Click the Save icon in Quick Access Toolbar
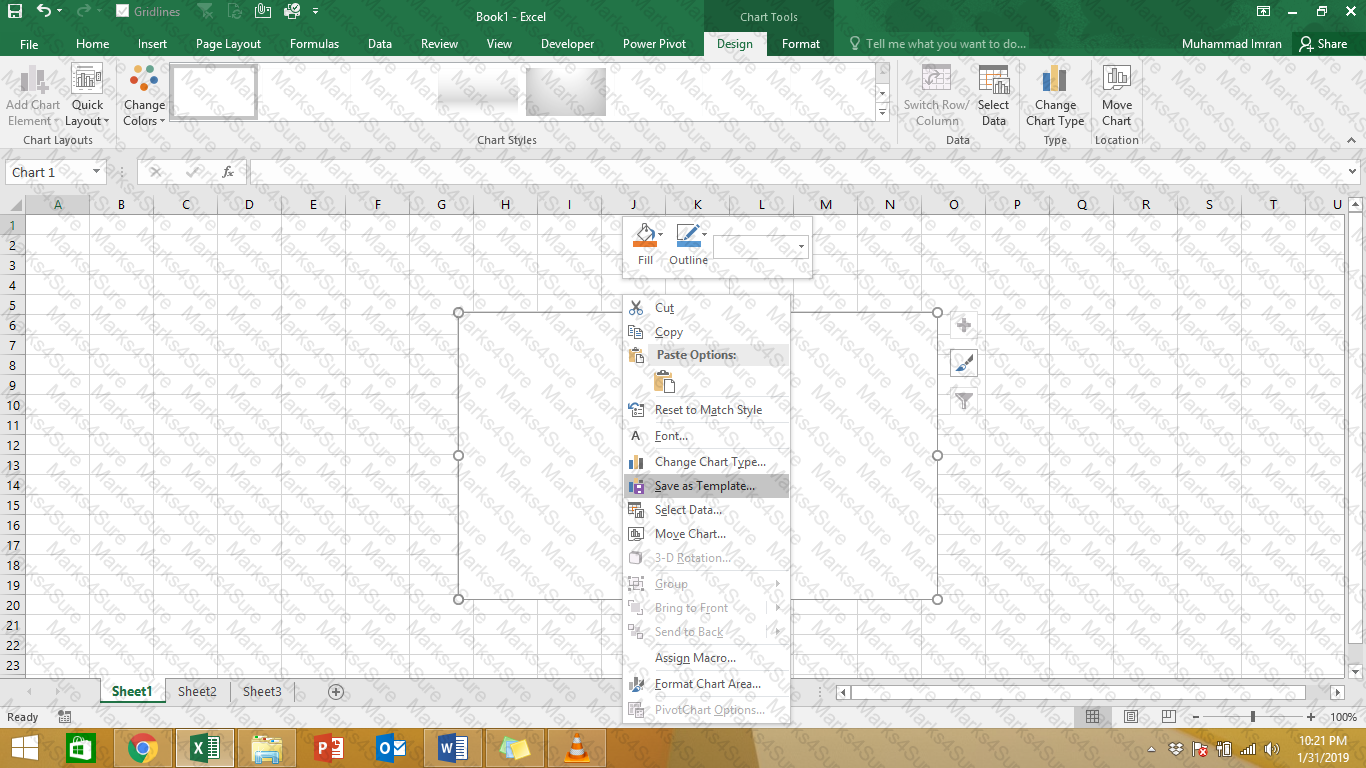 coord(15,11)
